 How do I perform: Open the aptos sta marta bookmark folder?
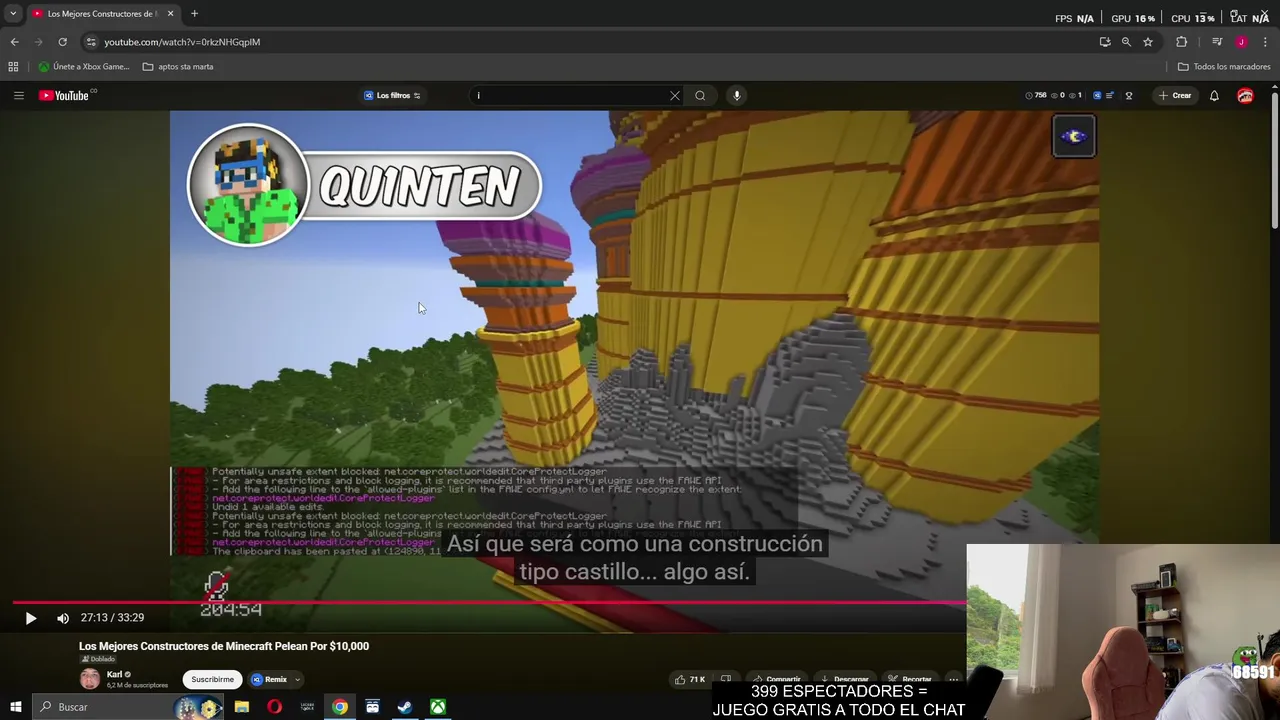(x=178, y=67)
